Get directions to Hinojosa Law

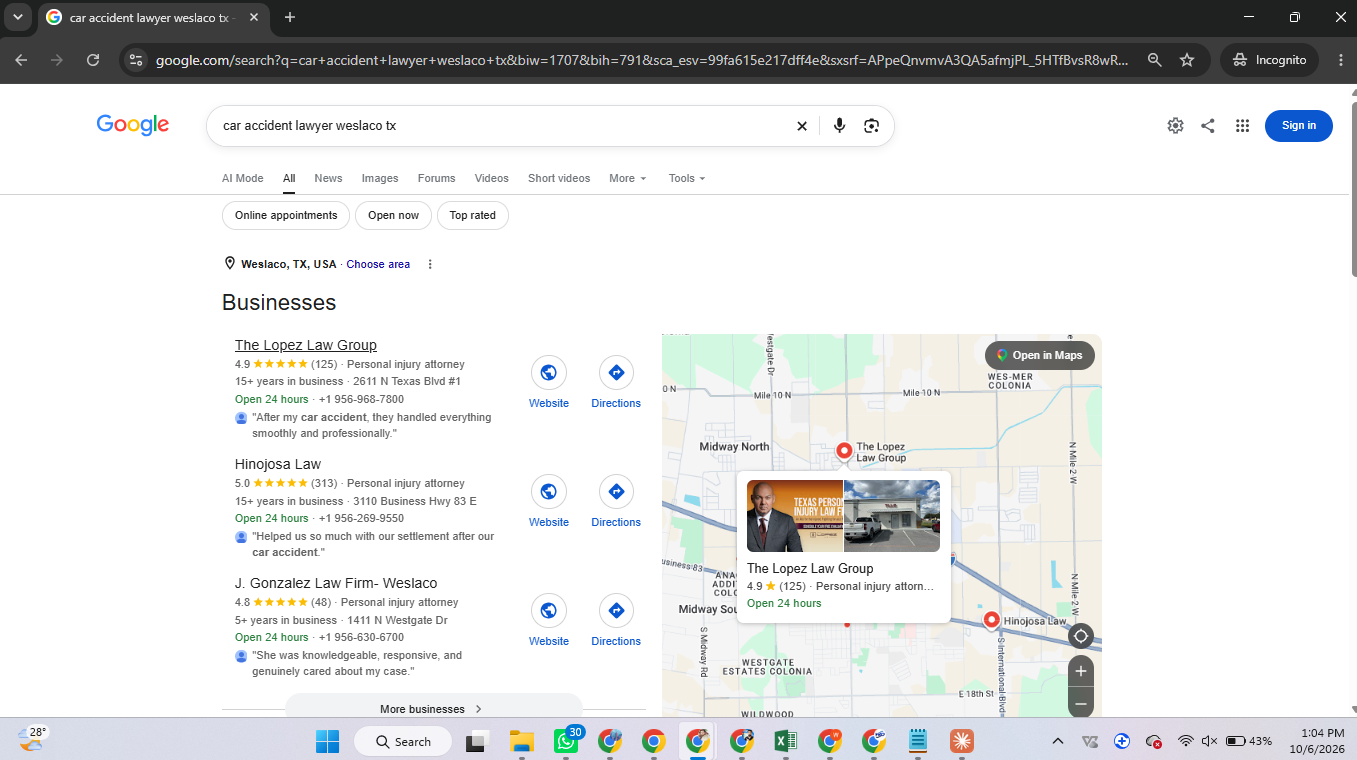616,492
